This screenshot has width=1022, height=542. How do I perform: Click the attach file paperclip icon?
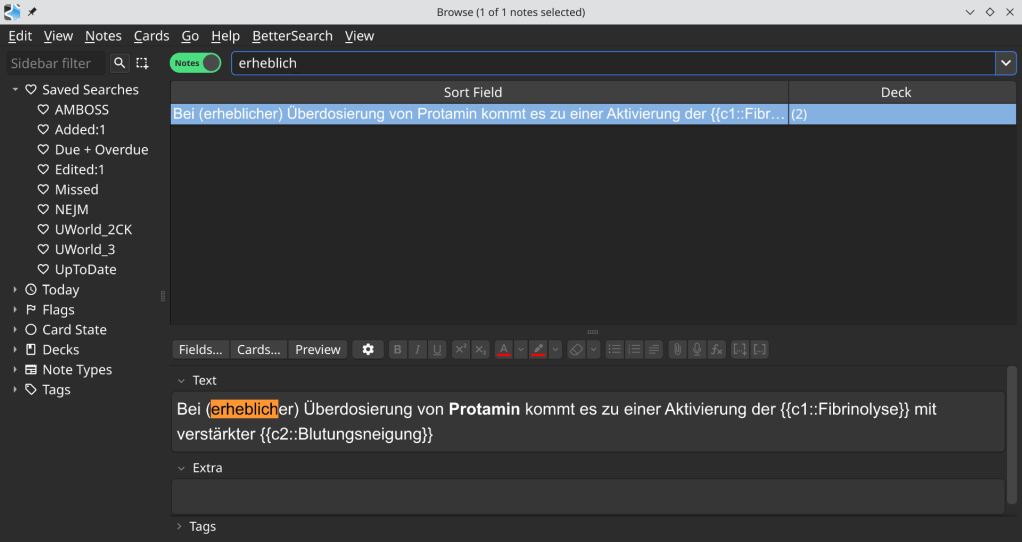(677, 350)
